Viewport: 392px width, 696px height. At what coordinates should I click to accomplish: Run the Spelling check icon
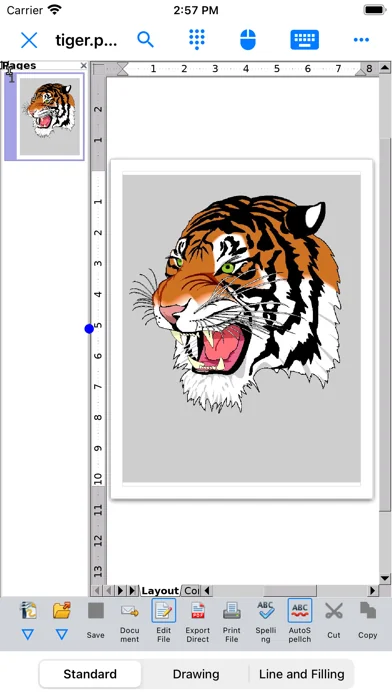(x=265, y=621)
